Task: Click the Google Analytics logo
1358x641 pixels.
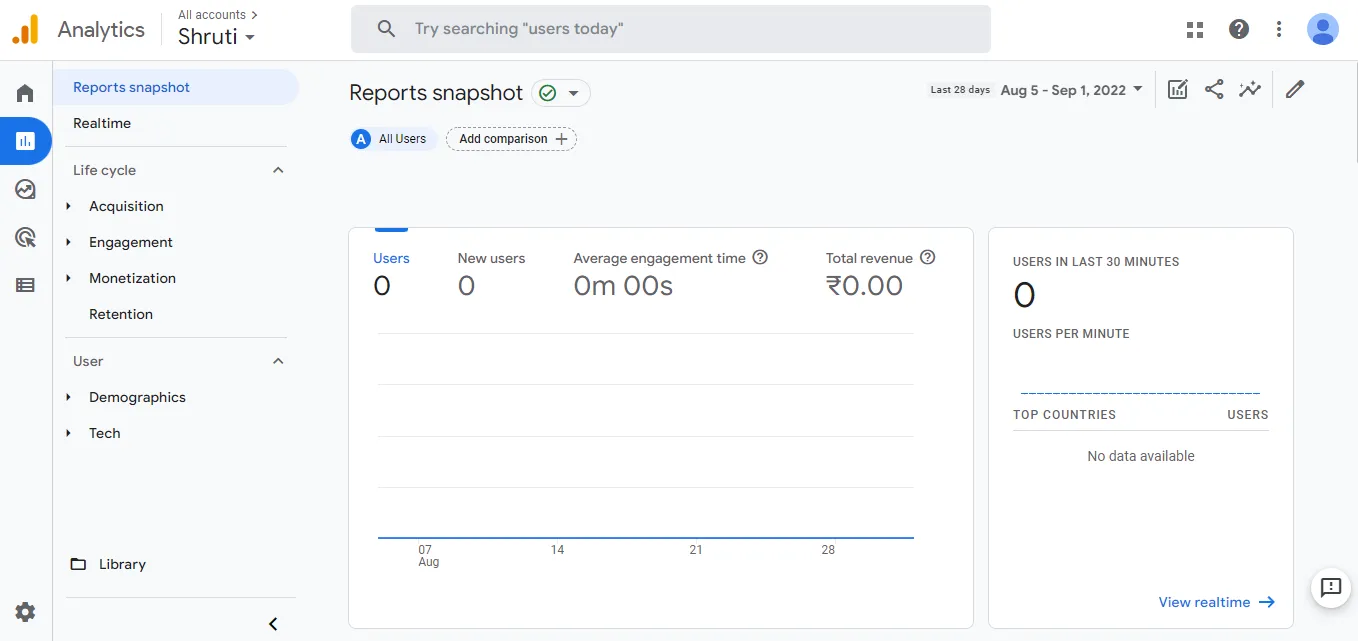Action: point(25,29)
